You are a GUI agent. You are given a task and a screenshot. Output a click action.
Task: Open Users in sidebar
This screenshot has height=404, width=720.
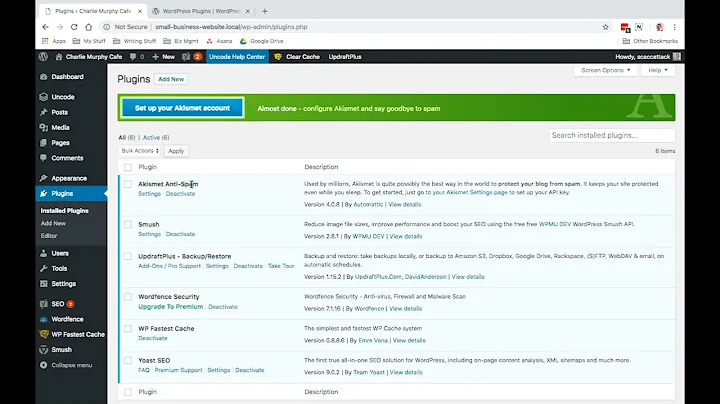pyautogui.click(x=60, y=253)
